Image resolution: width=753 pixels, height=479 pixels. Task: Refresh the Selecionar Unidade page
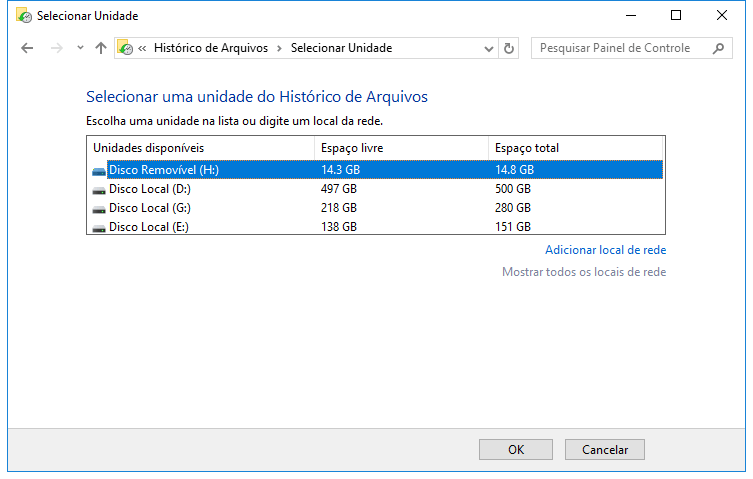pyautogui.click(x=509, y=49)
